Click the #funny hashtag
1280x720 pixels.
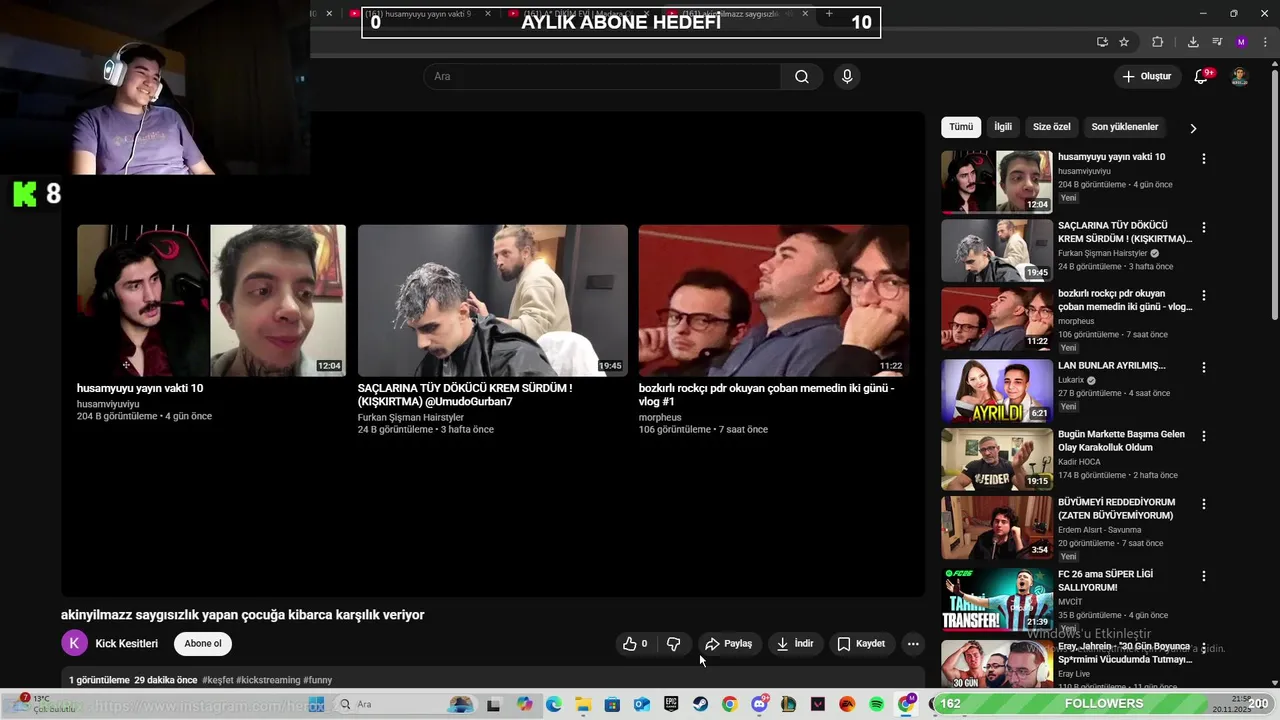[x=318, y=680]
